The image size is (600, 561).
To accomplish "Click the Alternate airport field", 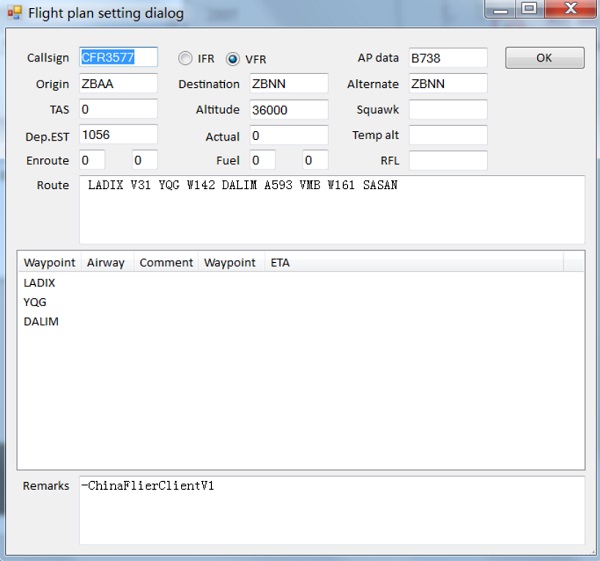I will [448, 83].
